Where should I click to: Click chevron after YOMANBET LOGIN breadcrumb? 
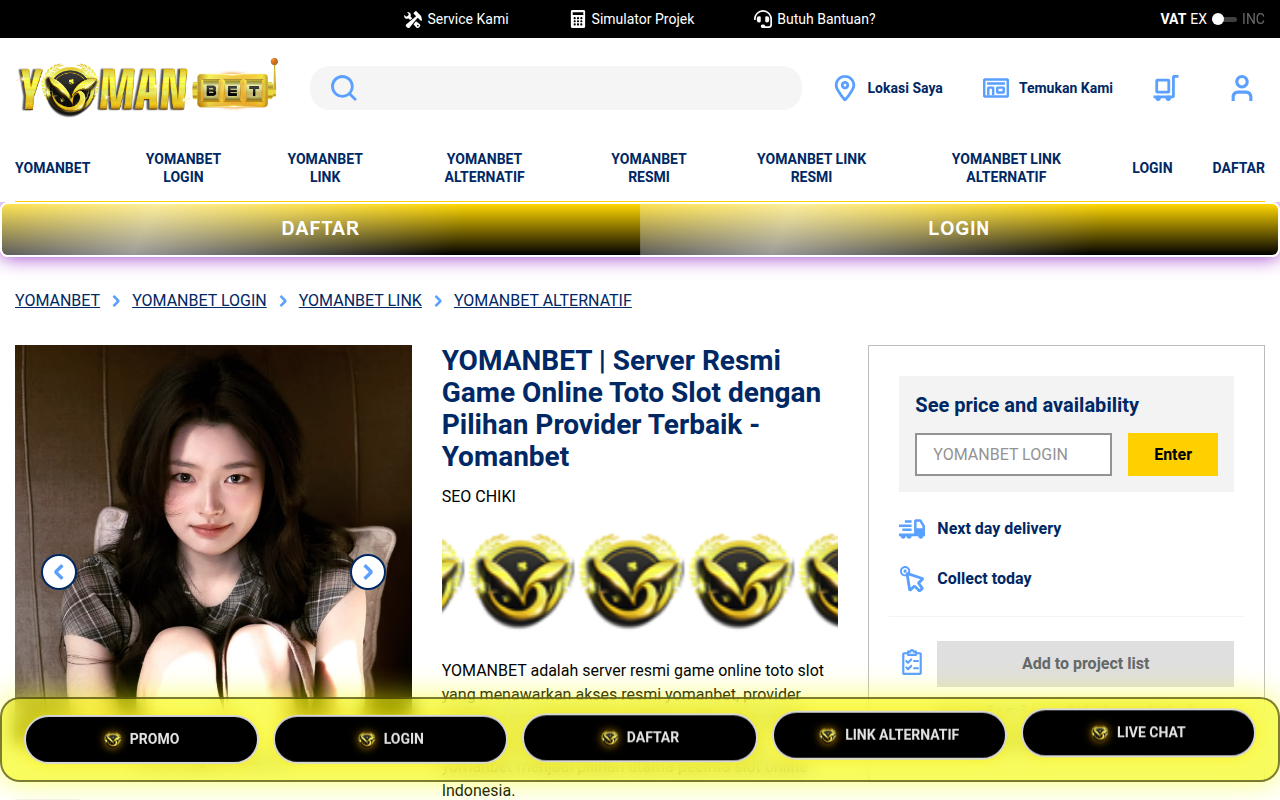283,301
